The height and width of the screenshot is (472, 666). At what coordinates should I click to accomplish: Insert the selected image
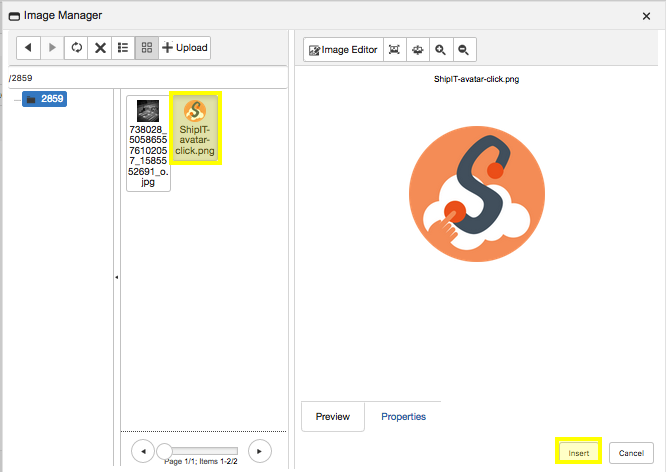(579, 453)
